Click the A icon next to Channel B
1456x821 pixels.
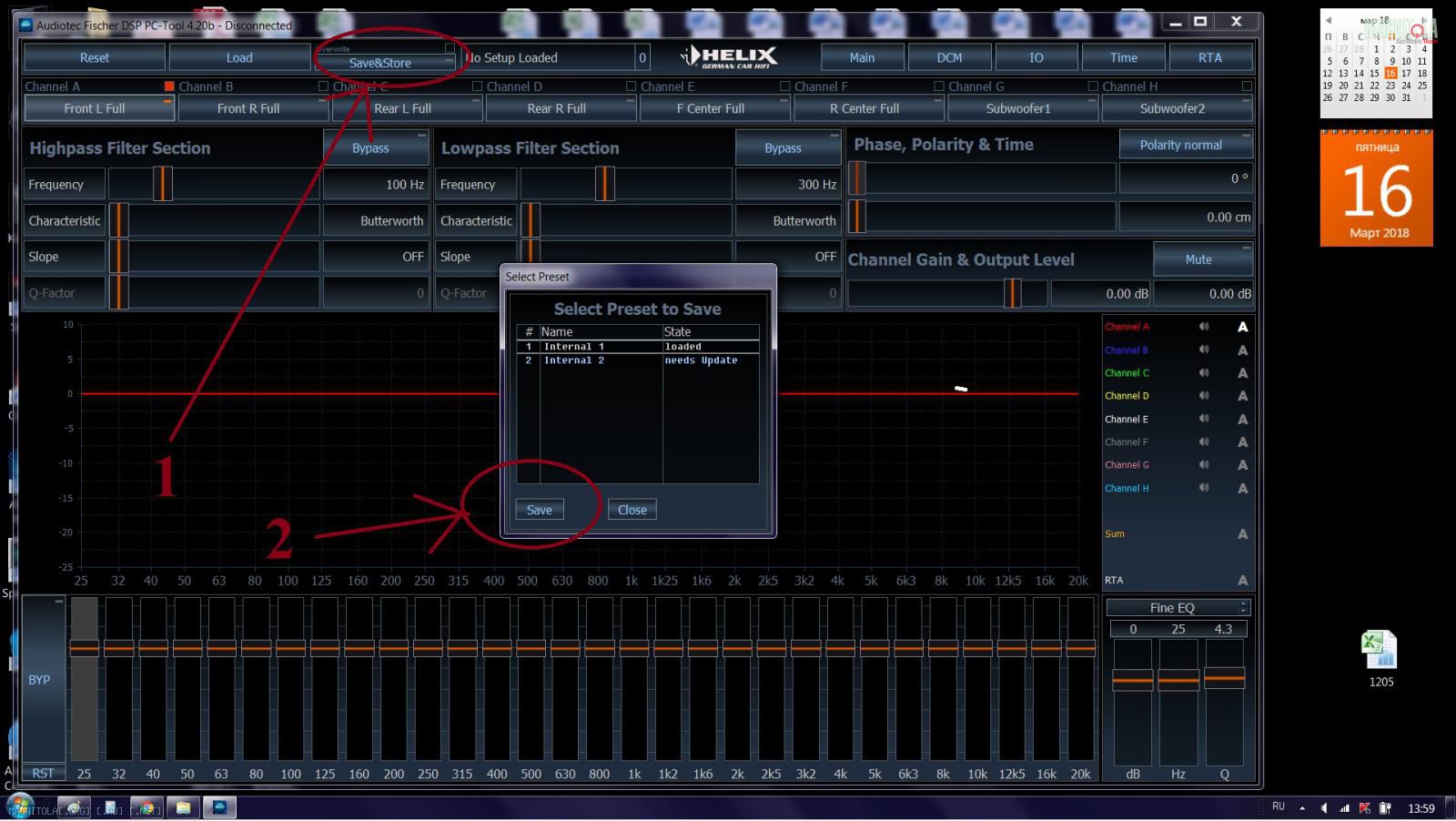coord(1242,350)
